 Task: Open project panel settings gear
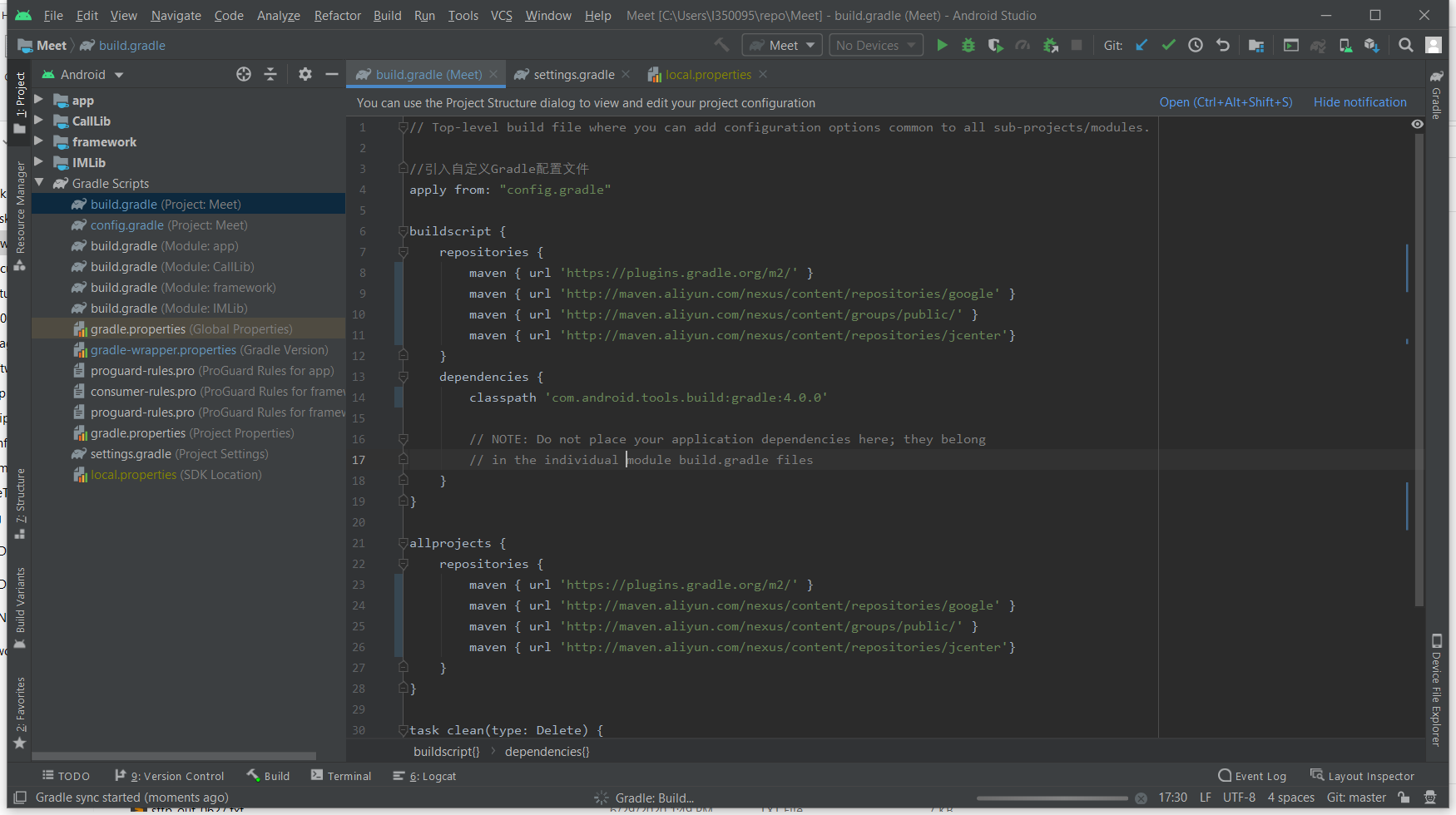[x=305, y=74]
